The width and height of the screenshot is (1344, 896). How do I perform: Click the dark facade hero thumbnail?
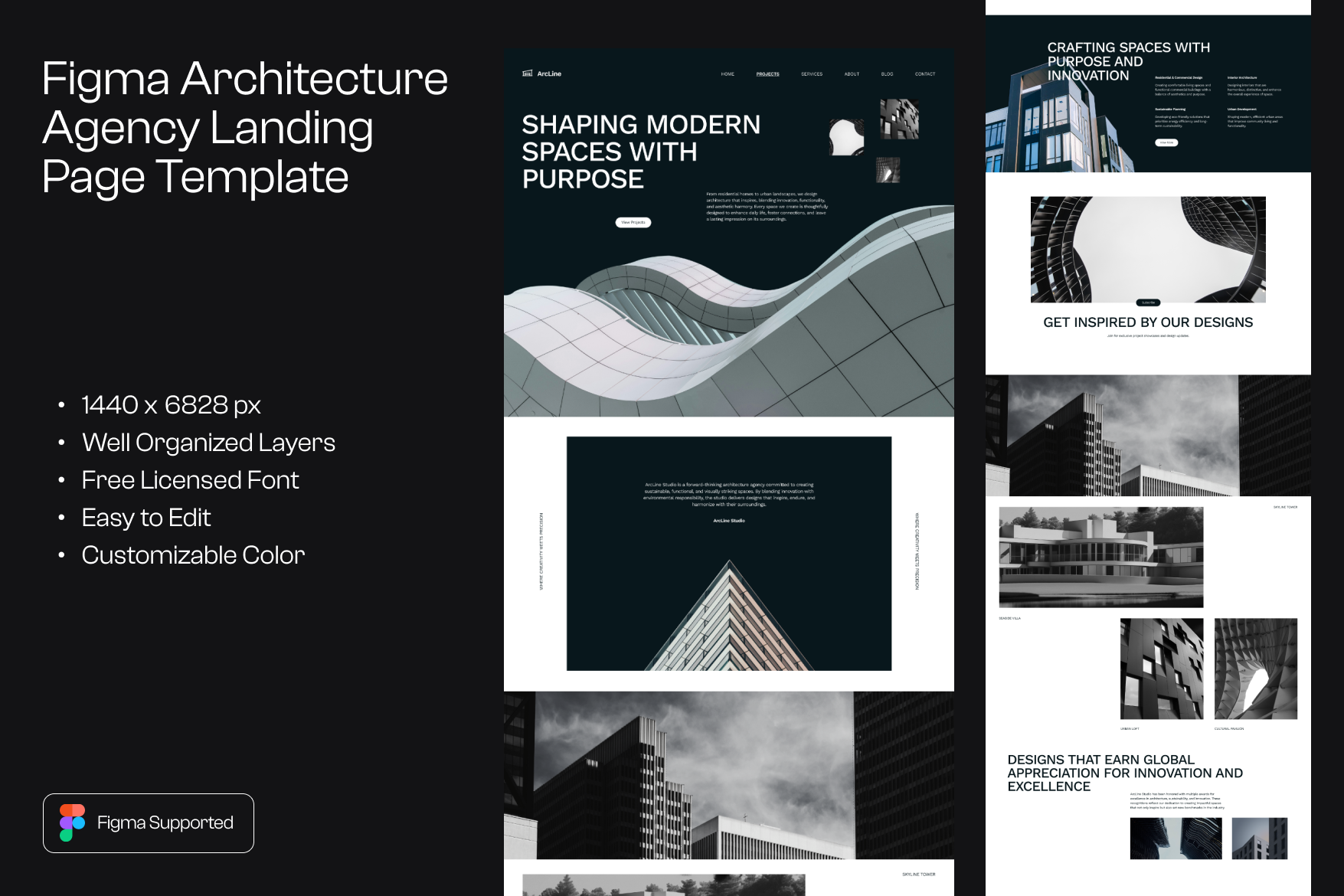point(898,119)
